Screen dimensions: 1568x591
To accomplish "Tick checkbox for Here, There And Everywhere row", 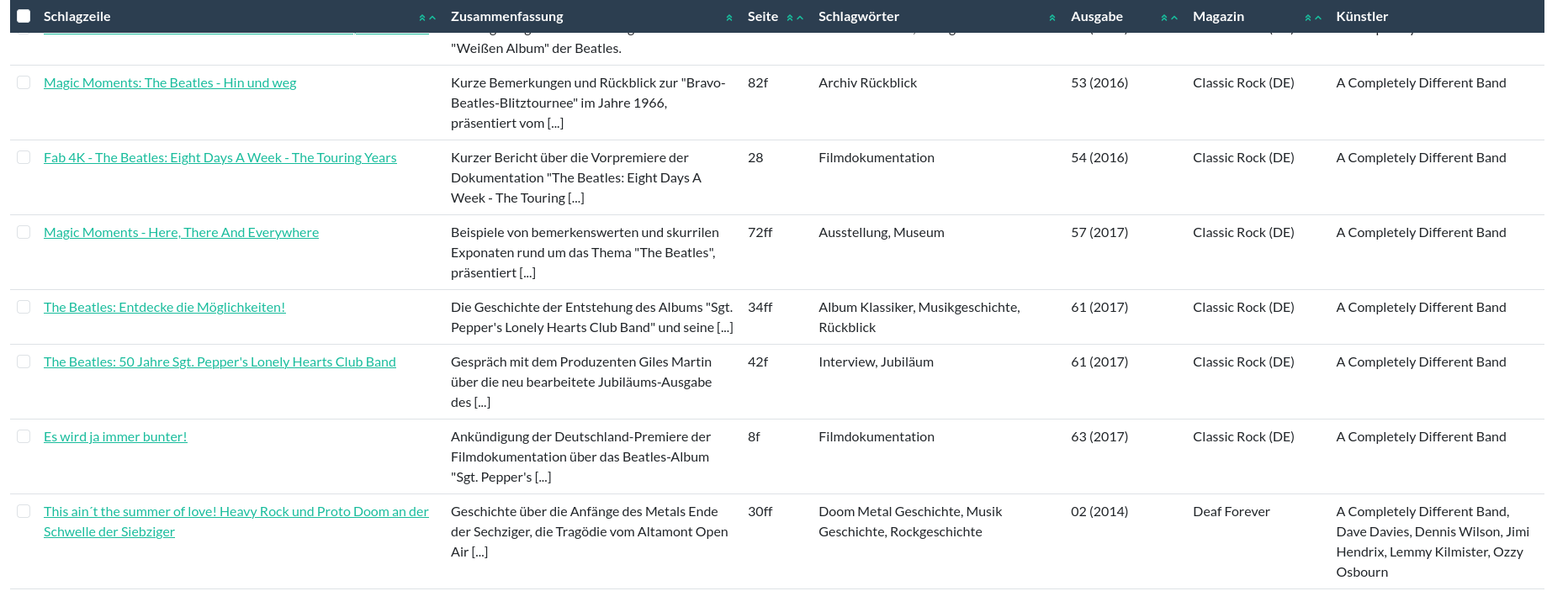I will coord(24,232).
